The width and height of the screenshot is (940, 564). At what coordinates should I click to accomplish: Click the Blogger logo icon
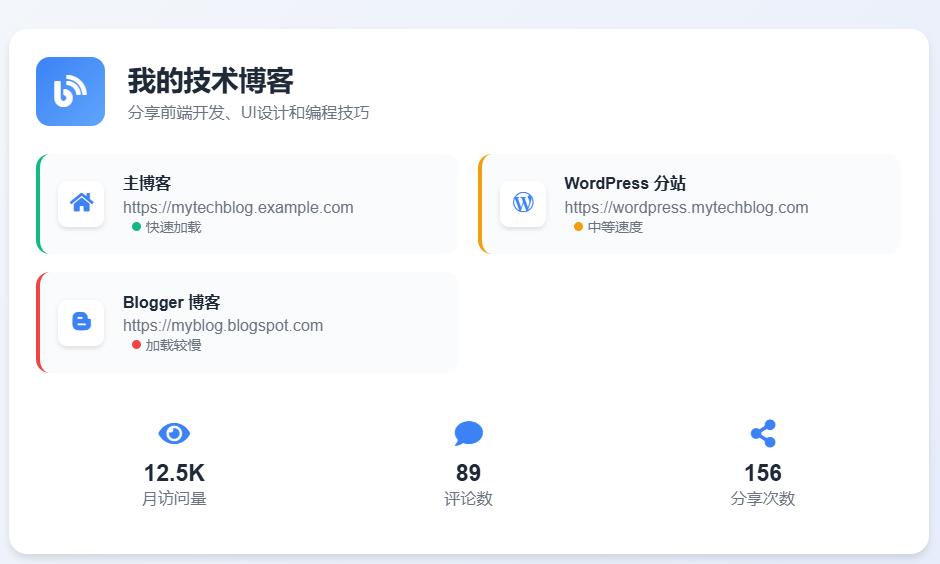[81, 322]
